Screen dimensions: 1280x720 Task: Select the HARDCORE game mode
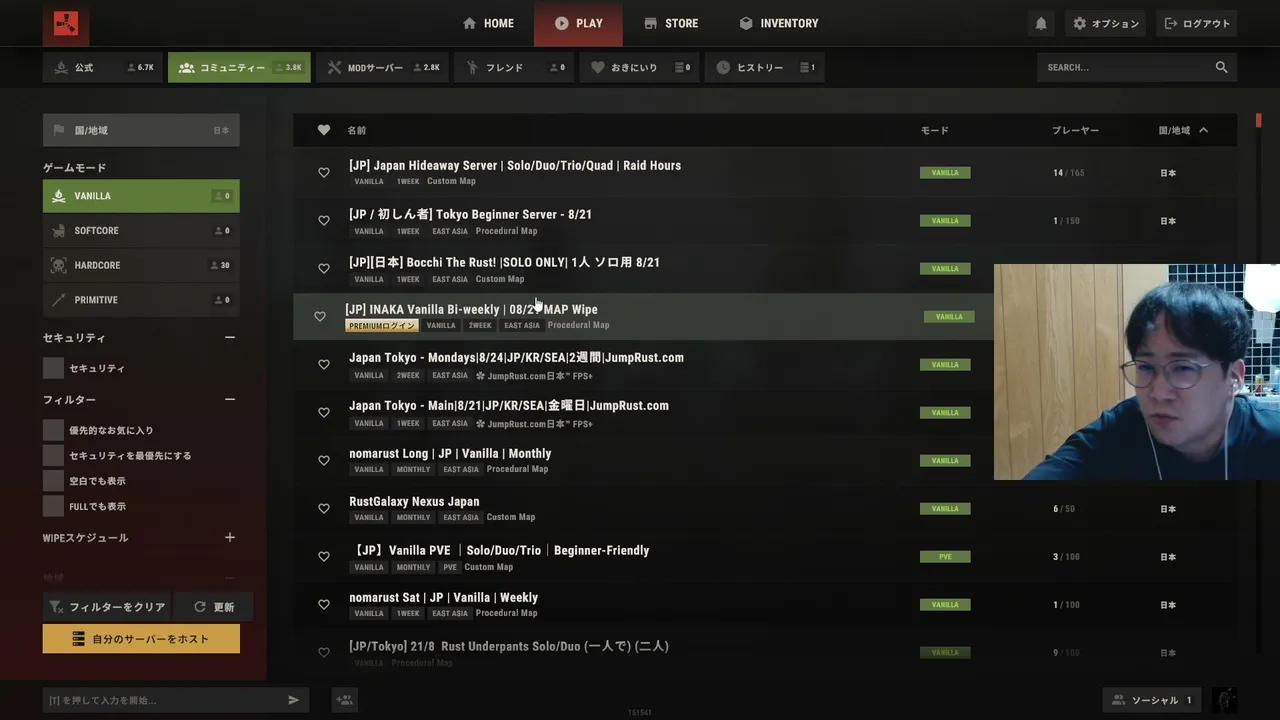coord(141,265)
